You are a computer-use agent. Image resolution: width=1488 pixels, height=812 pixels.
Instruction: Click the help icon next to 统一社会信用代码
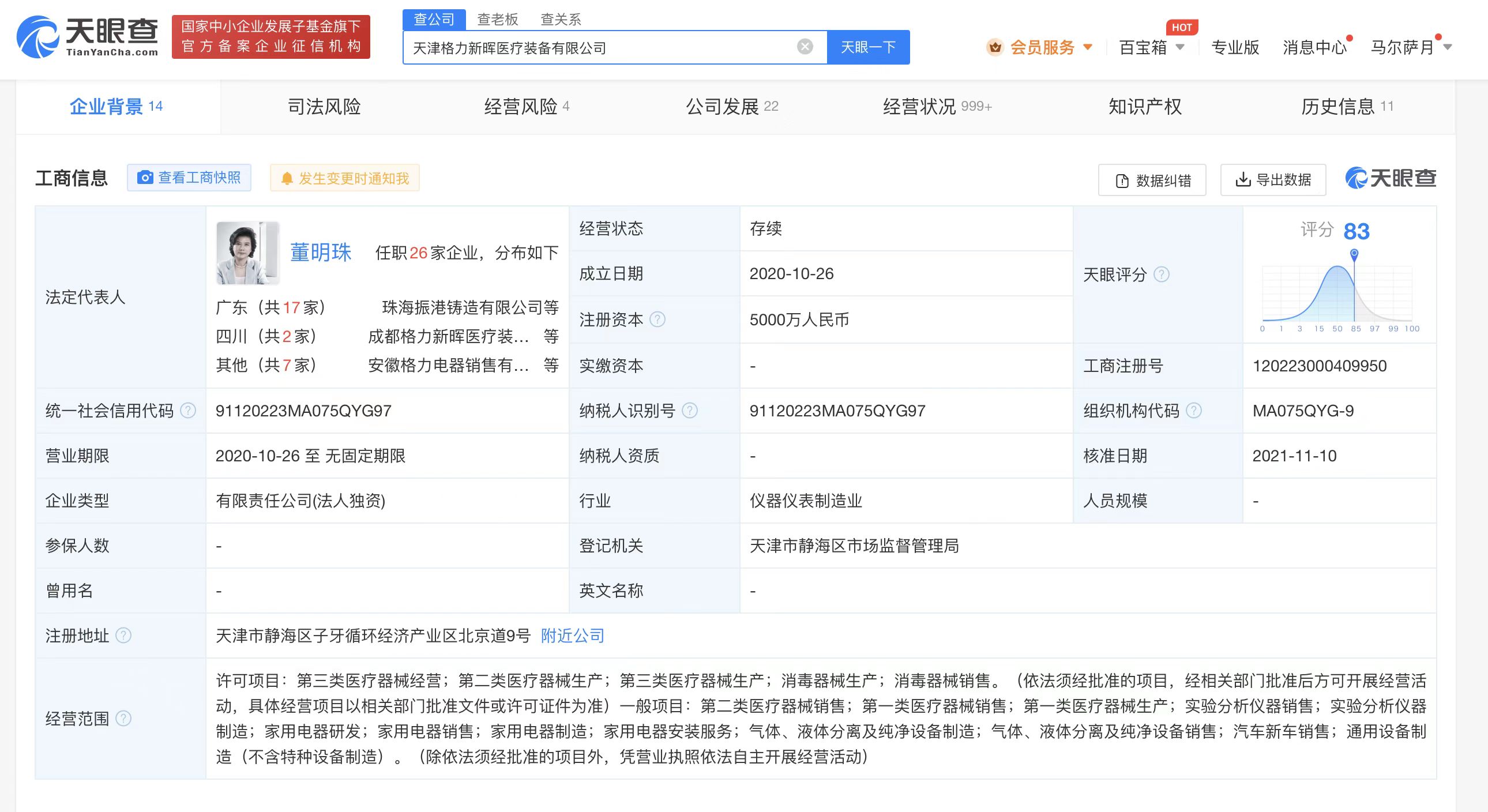coord(188,411)
